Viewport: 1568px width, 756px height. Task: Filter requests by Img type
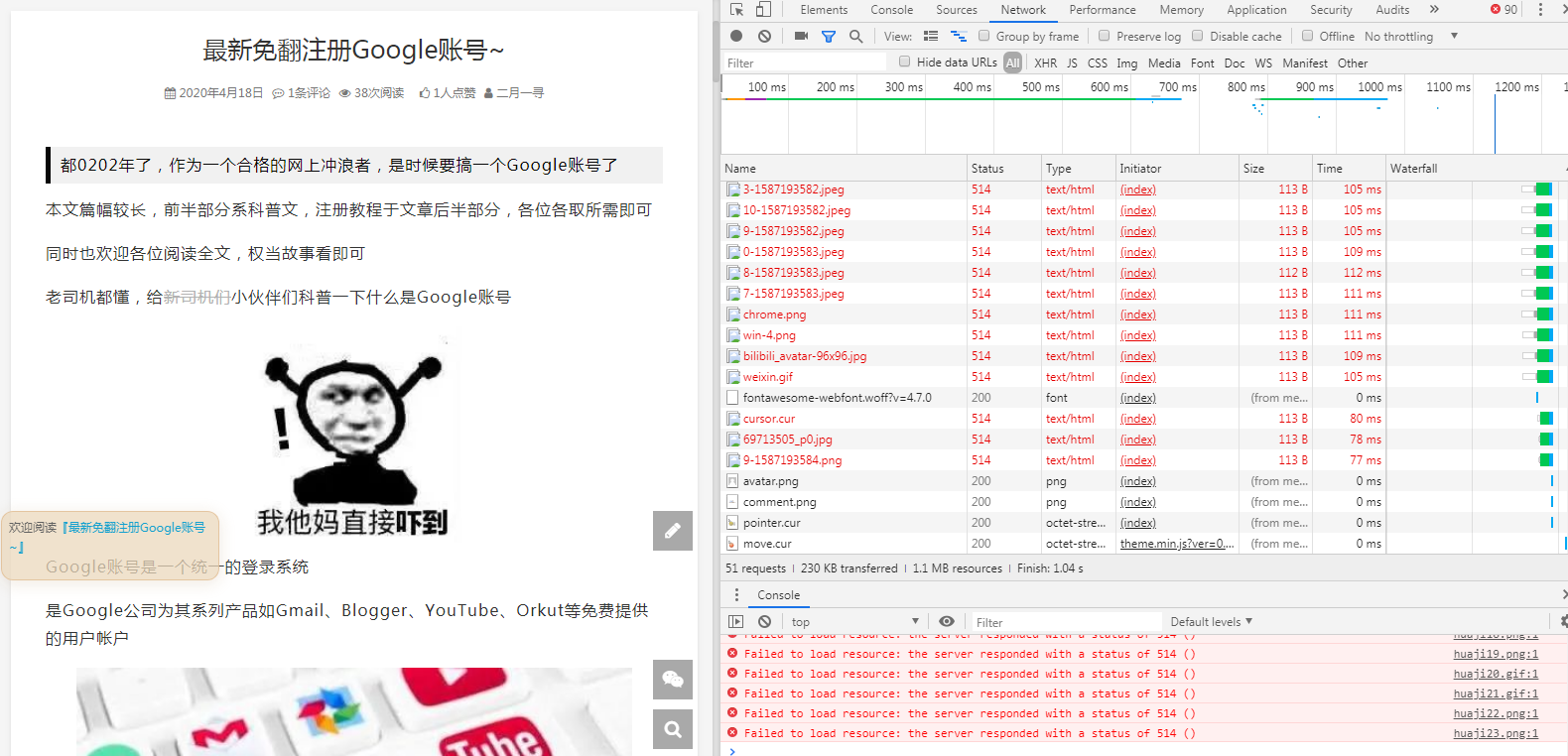point(1127,63)
